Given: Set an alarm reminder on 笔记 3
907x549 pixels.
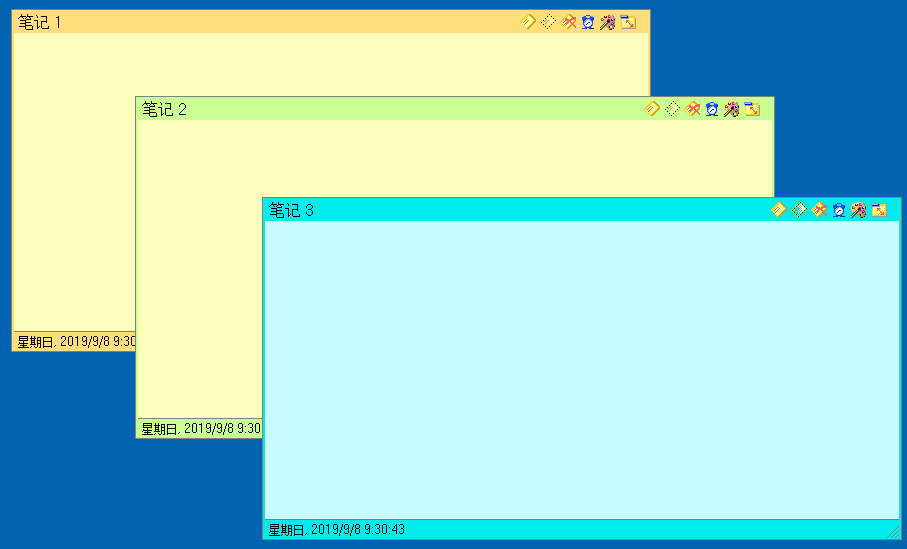Looking at the screenshot, I should (839, 210).
